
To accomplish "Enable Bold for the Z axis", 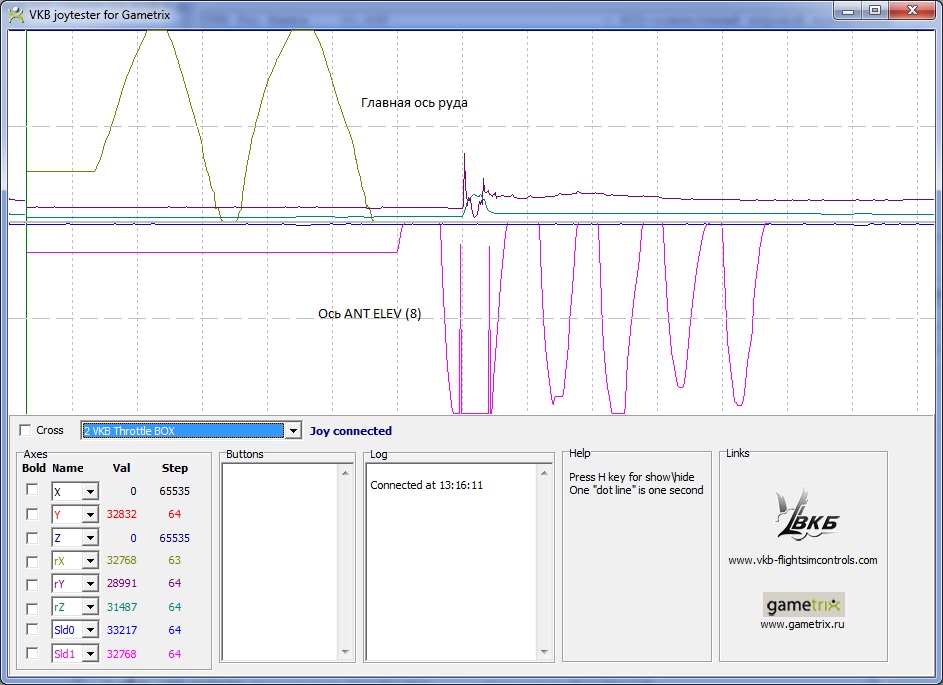I will pyautogui.click(x=32, y=537).
